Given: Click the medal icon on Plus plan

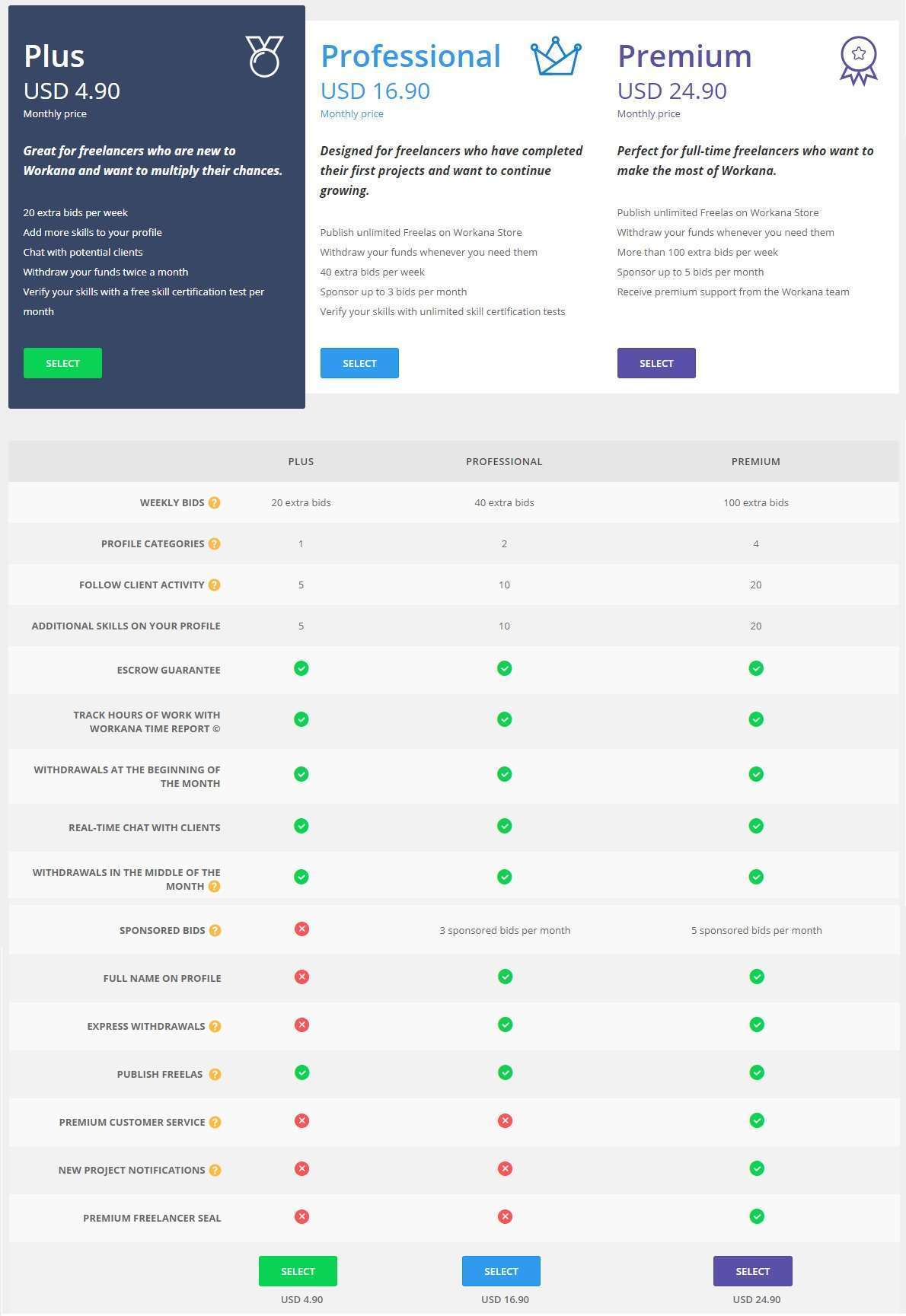Looking at the screenshot, I should (264, 56).
